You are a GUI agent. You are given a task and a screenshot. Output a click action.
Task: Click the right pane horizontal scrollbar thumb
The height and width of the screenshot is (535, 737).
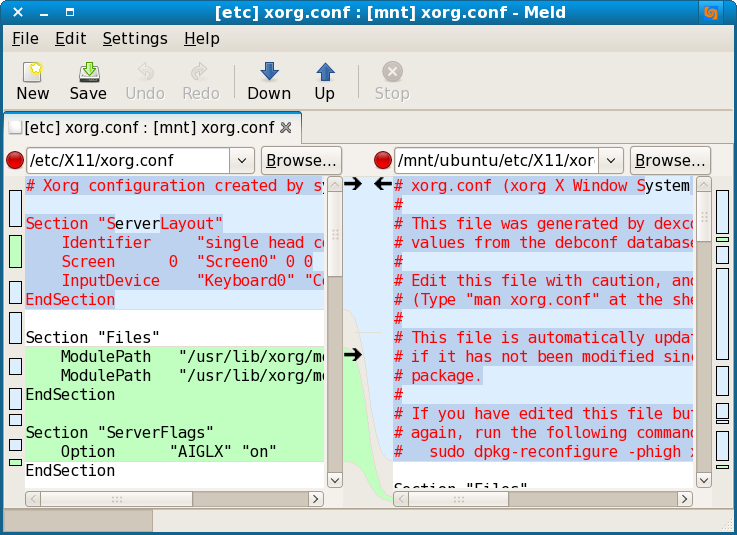click(459, 499)
